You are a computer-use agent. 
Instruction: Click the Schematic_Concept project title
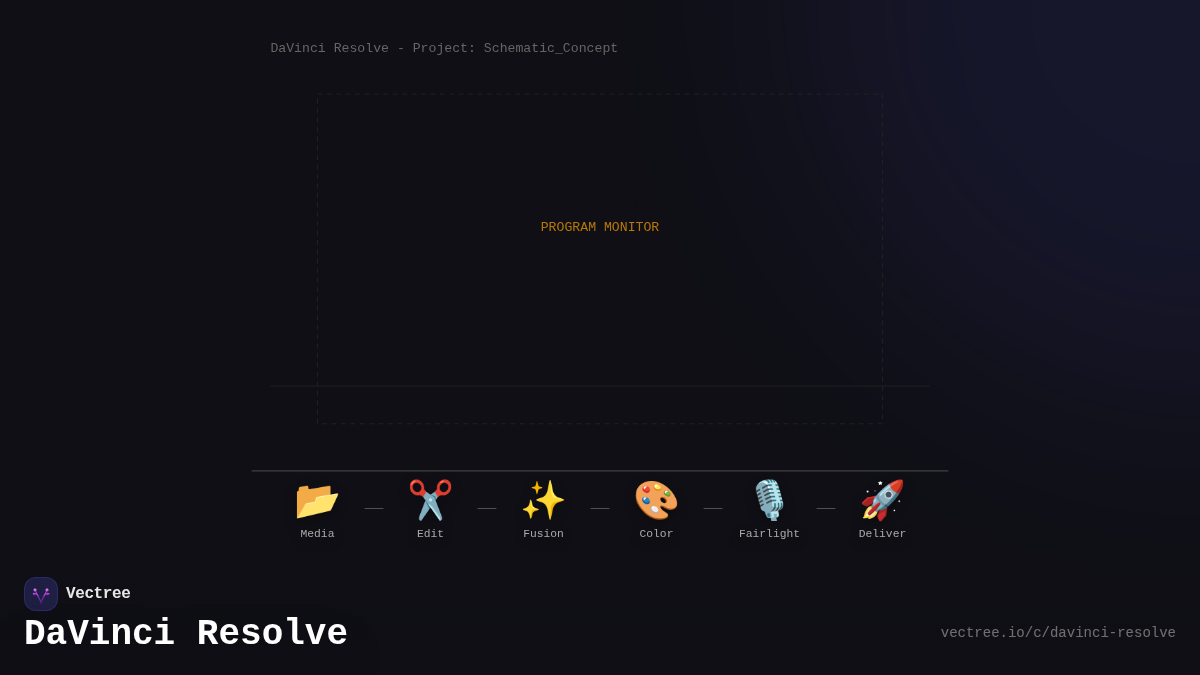(443, 47)
